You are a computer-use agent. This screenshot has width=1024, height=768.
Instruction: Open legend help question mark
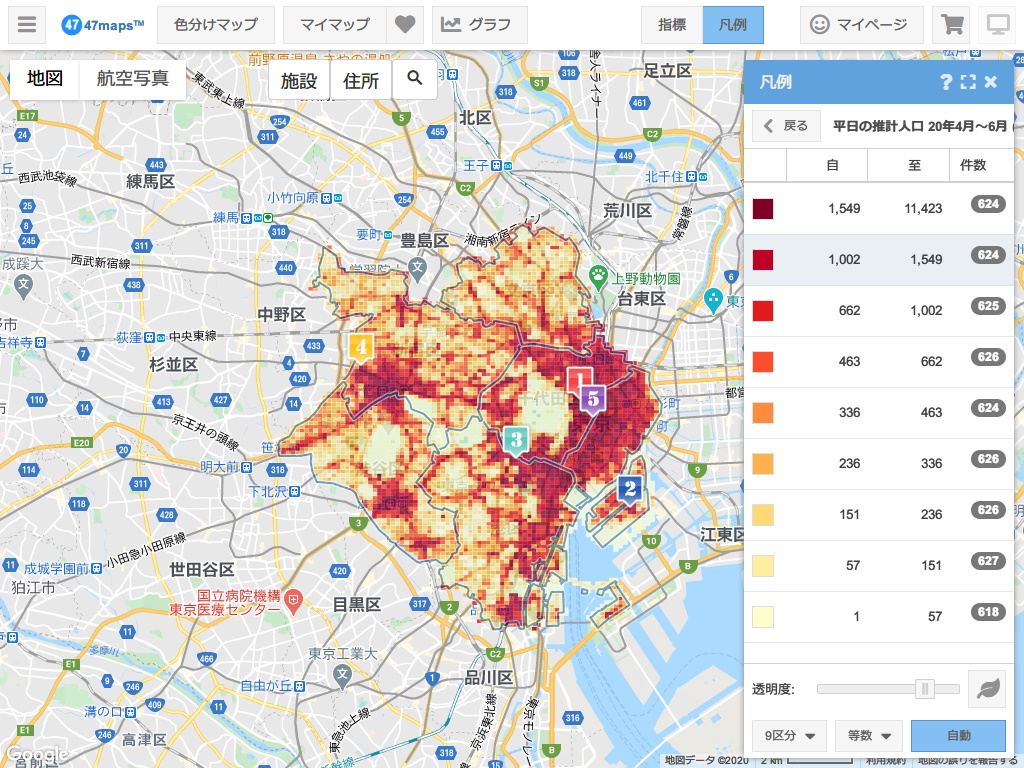click(945, 82)
